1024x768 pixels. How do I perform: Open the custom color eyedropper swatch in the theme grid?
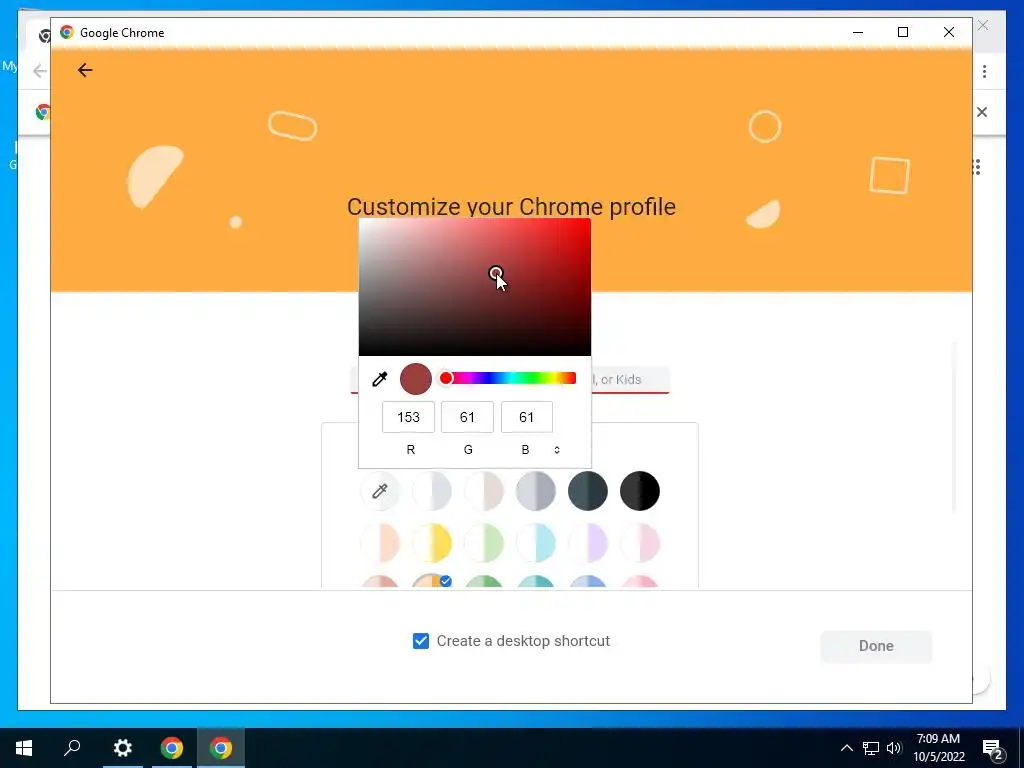pyautogui.click(x=379, y=490)
